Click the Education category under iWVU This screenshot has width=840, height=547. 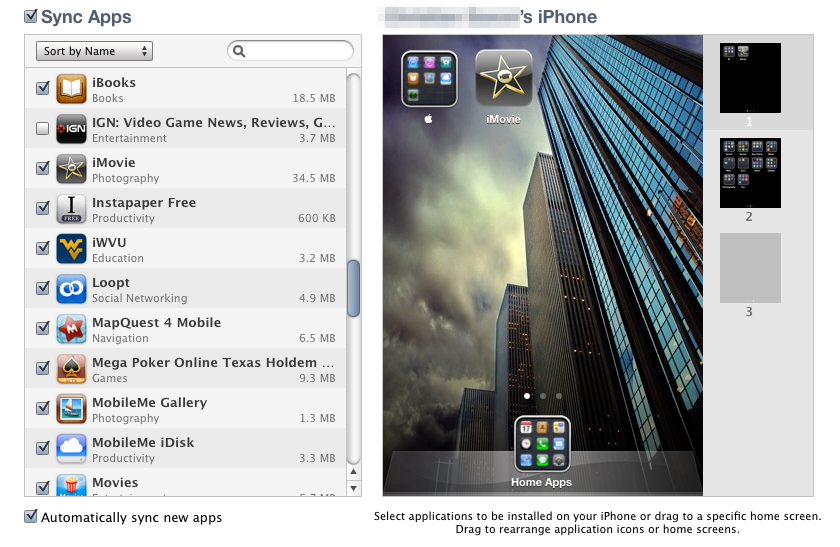coord(118,258)
